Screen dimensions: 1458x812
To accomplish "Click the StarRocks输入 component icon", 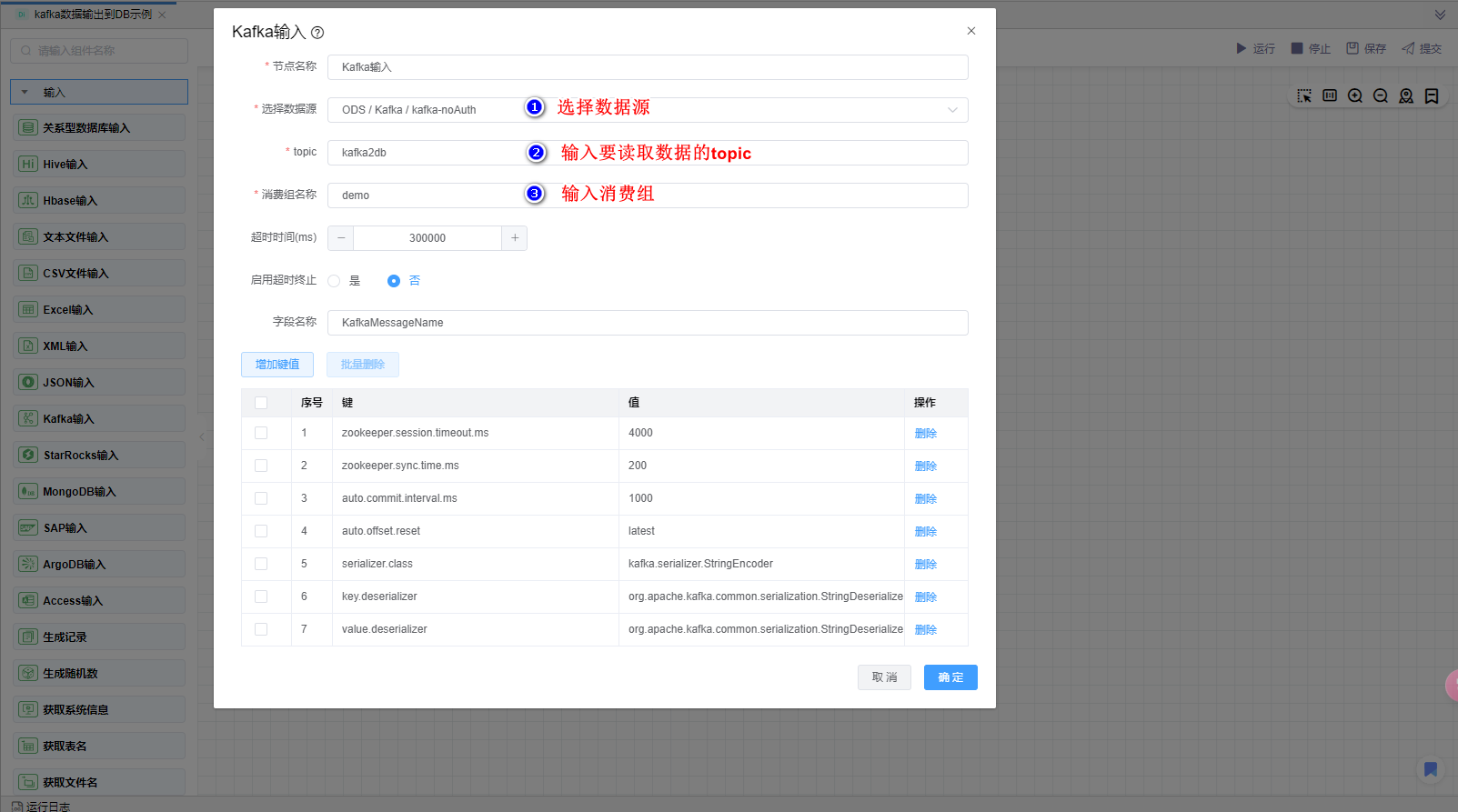I will (28, 455).
